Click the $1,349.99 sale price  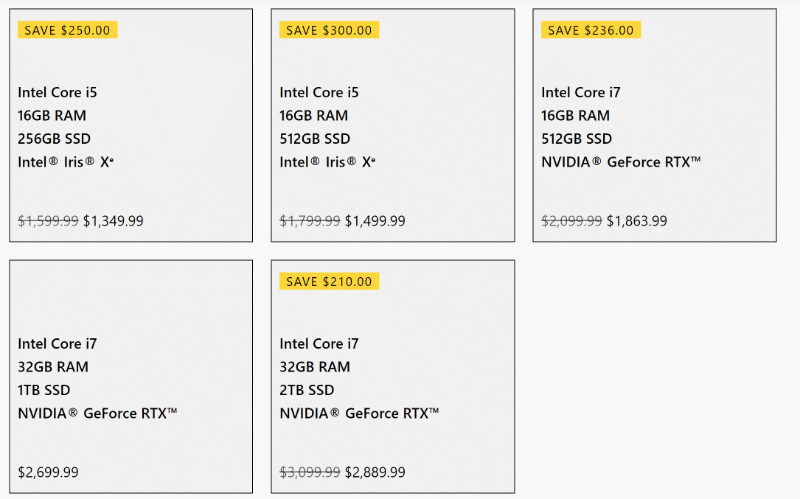tap(113, 221)
